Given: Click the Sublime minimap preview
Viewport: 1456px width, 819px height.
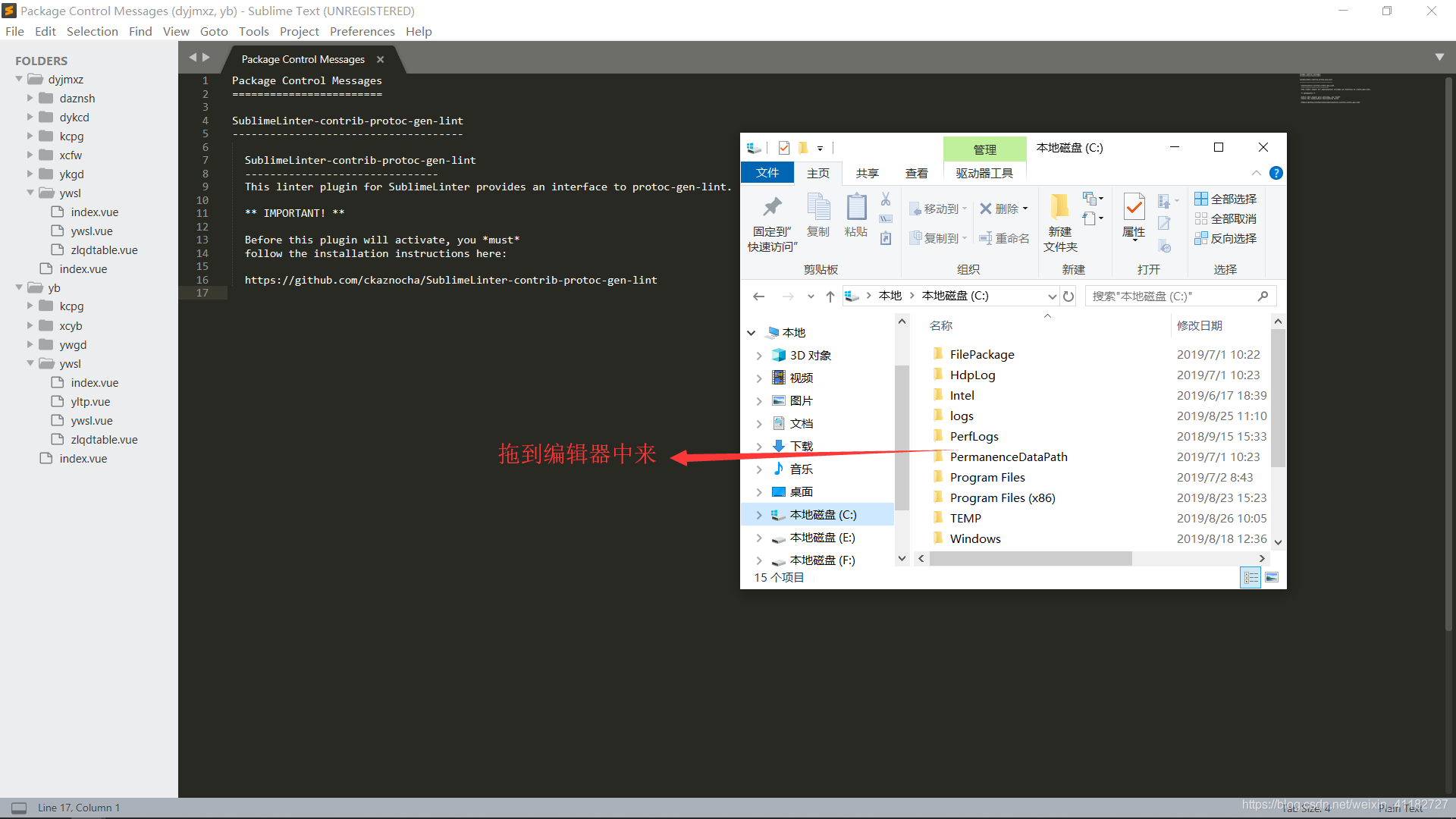Looking at the screenshot, I should pos(1335,89).
